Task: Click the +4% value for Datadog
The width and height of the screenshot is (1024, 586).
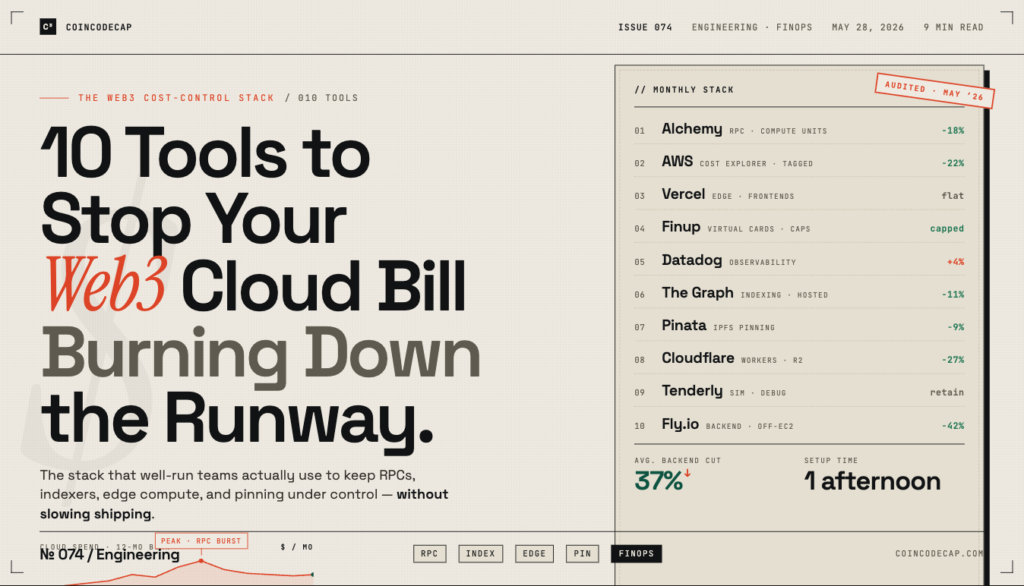Action: coord(955,262)
